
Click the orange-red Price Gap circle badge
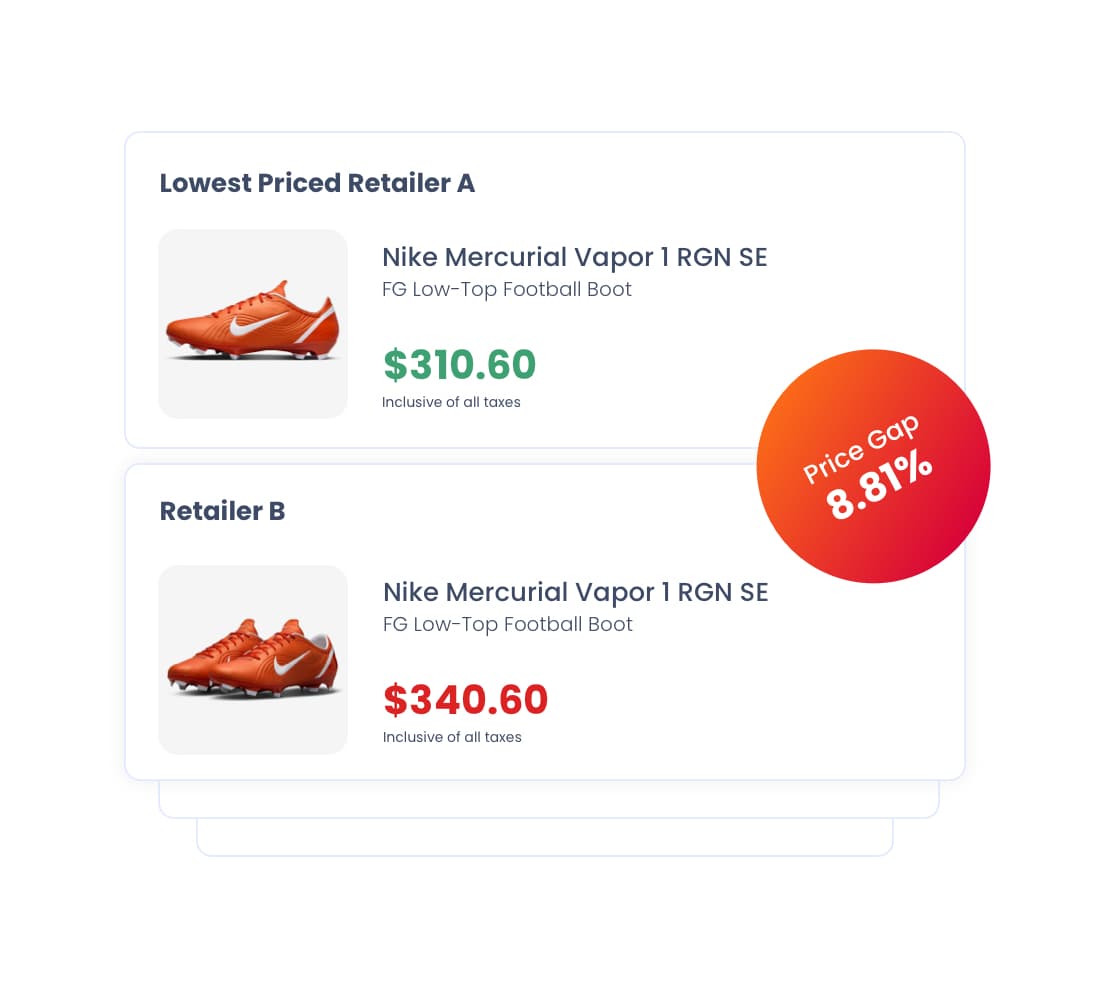point(873,465)
